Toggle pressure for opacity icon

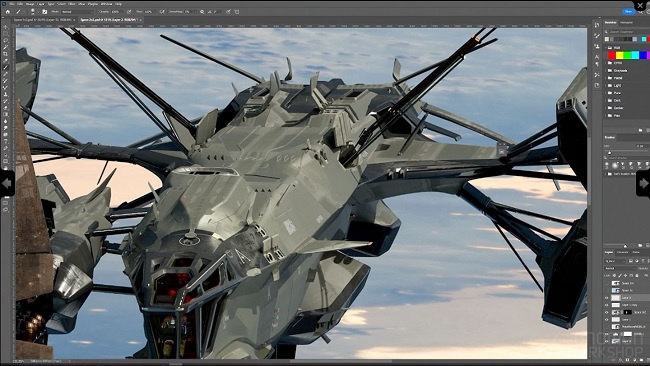[x=129, y=12]
